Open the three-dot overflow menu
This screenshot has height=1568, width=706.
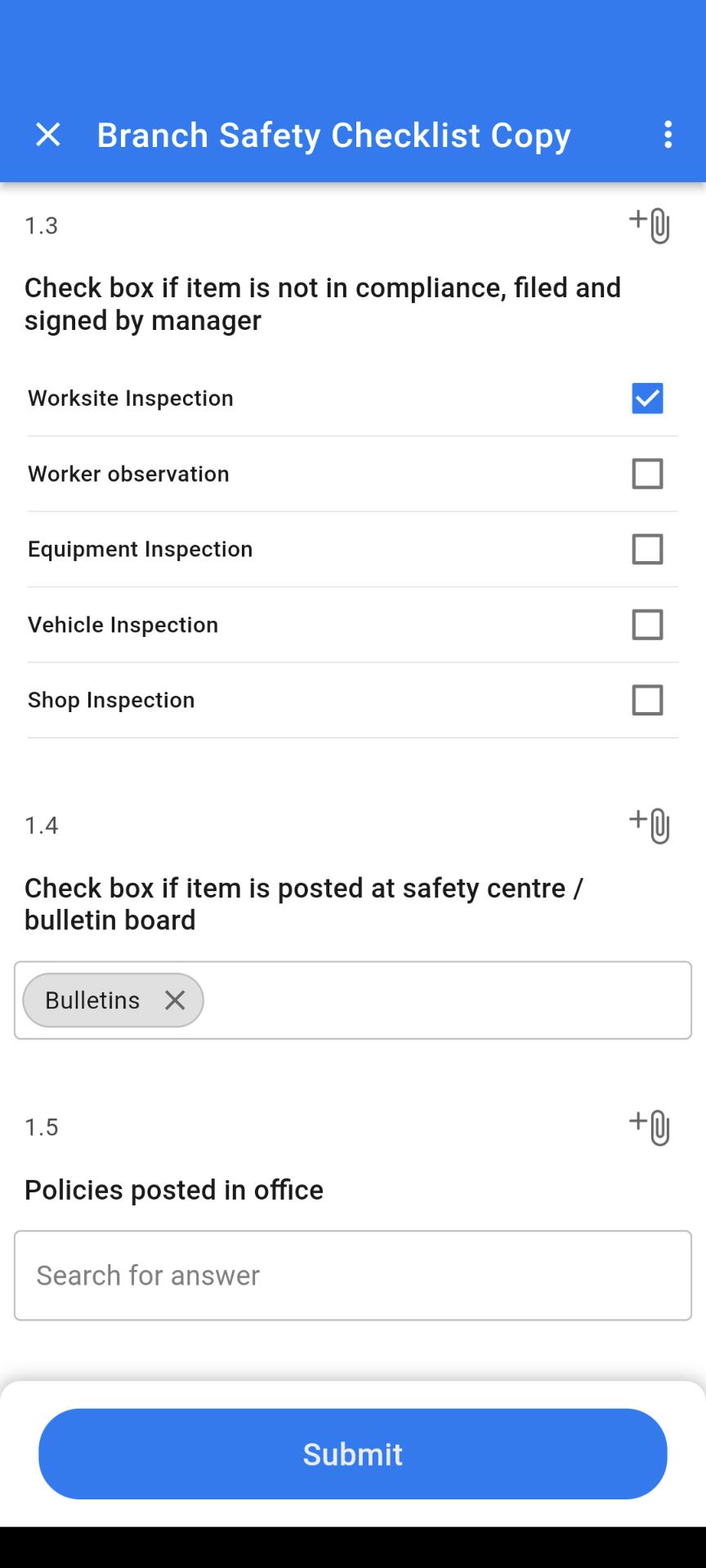click(668, 135)
